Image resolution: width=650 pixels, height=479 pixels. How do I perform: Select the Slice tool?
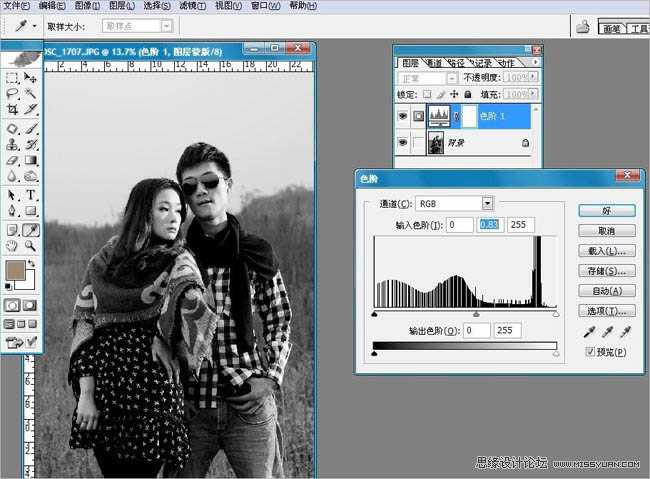[30, 109]
